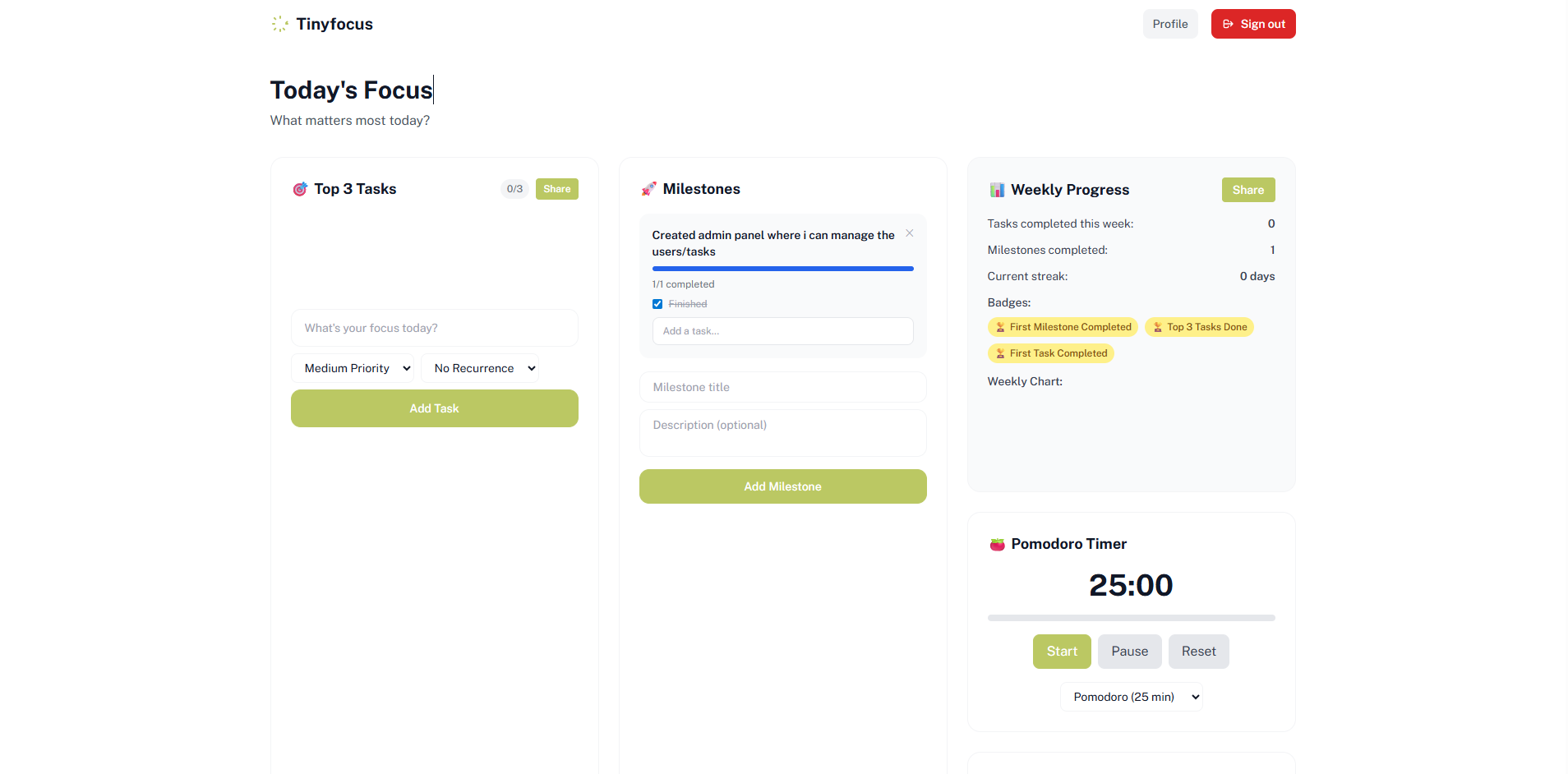The width and height of the screenshot is (1568, 774).
Task: Open the Medium Priority dropdown
Action: [353, 367]
